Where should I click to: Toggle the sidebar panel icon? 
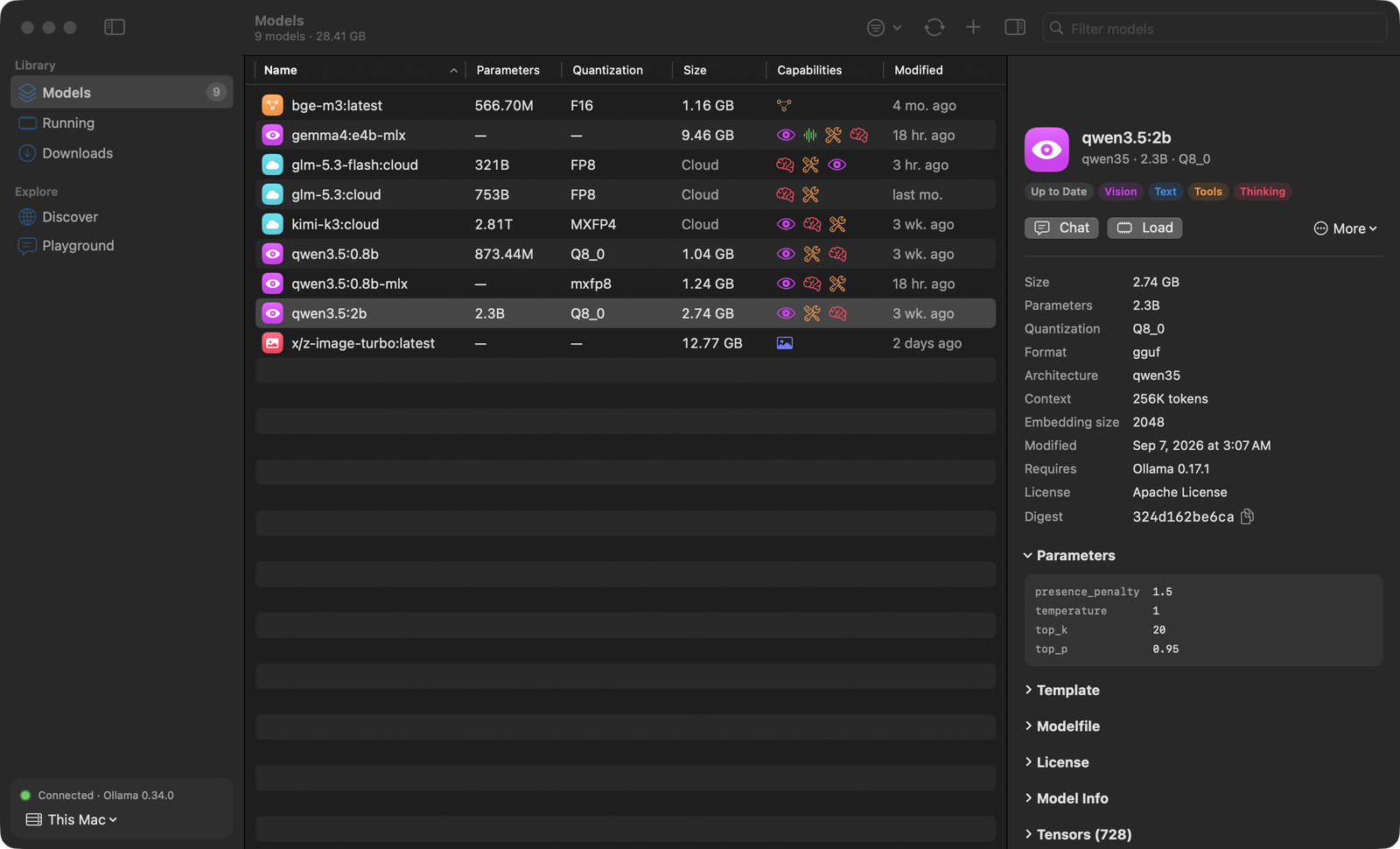115,27
